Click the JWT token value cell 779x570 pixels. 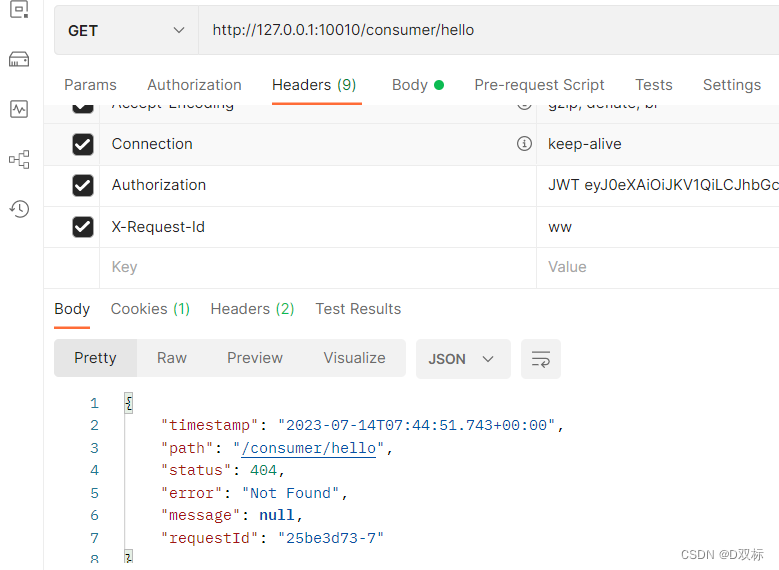658,185
